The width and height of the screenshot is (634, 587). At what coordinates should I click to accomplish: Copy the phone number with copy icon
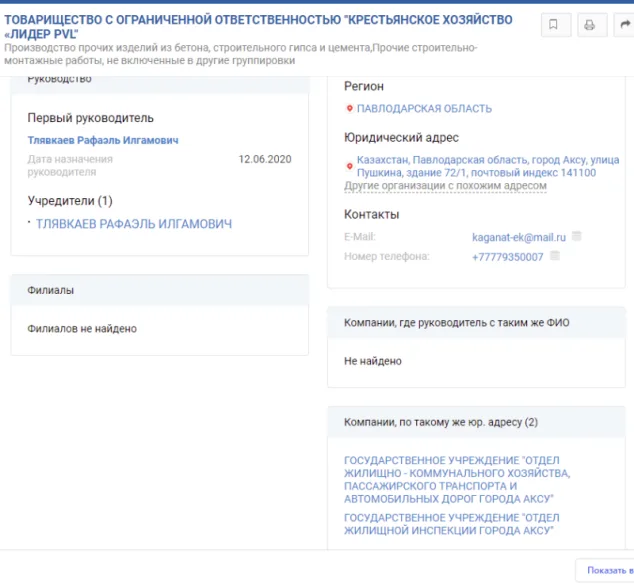pos(555,256)
